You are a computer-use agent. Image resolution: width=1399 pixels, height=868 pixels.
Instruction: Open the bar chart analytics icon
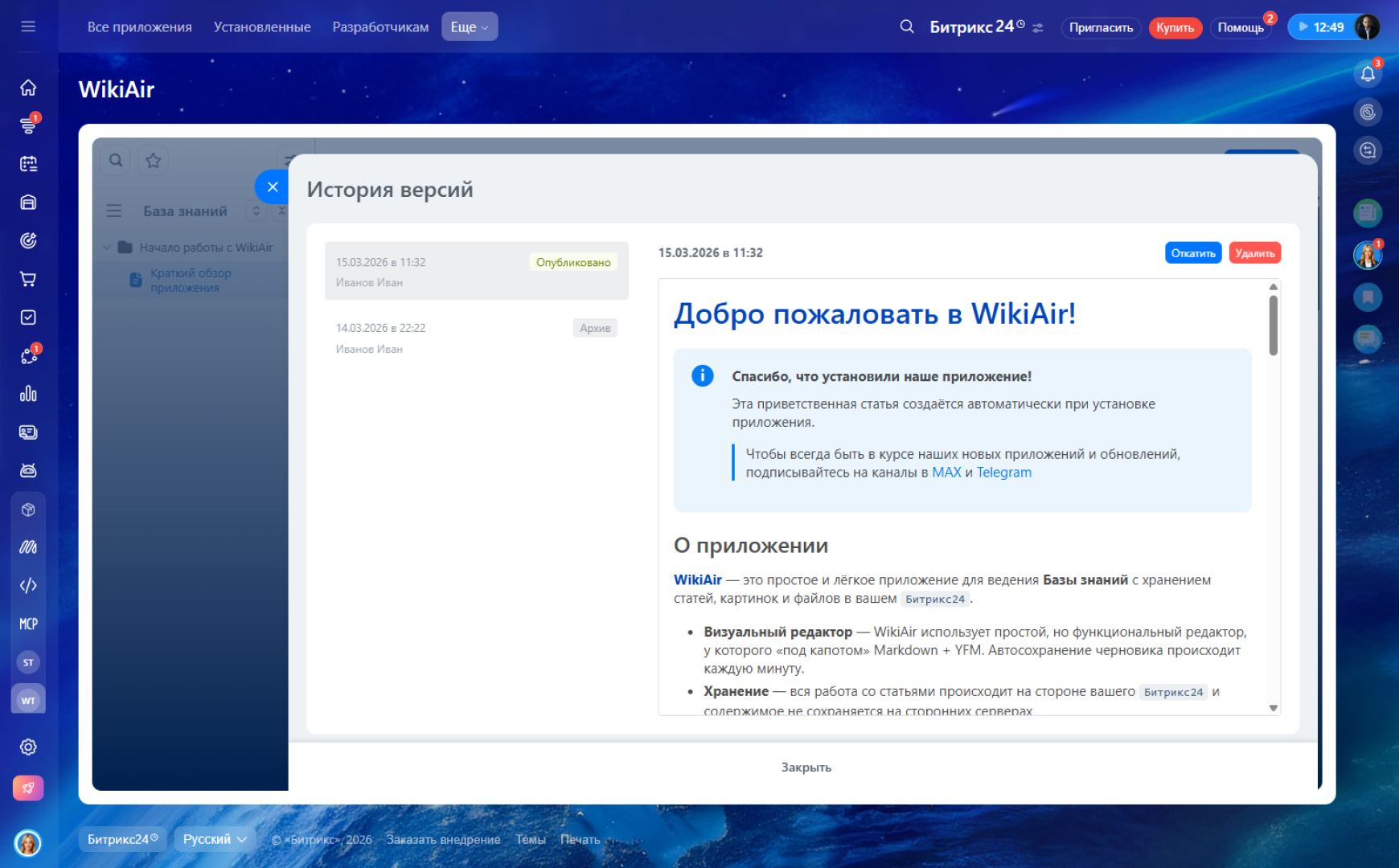tap(28, 394)
